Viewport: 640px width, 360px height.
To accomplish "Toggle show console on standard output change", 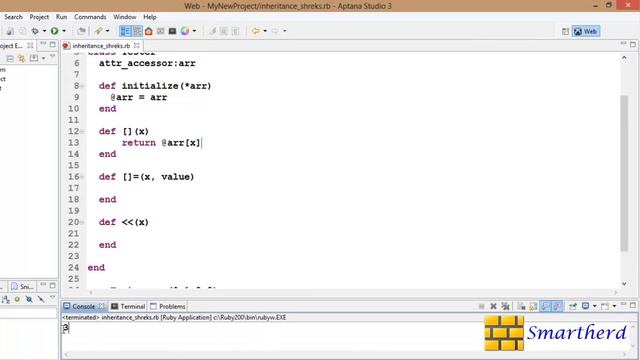I will [x=545, y=306].
